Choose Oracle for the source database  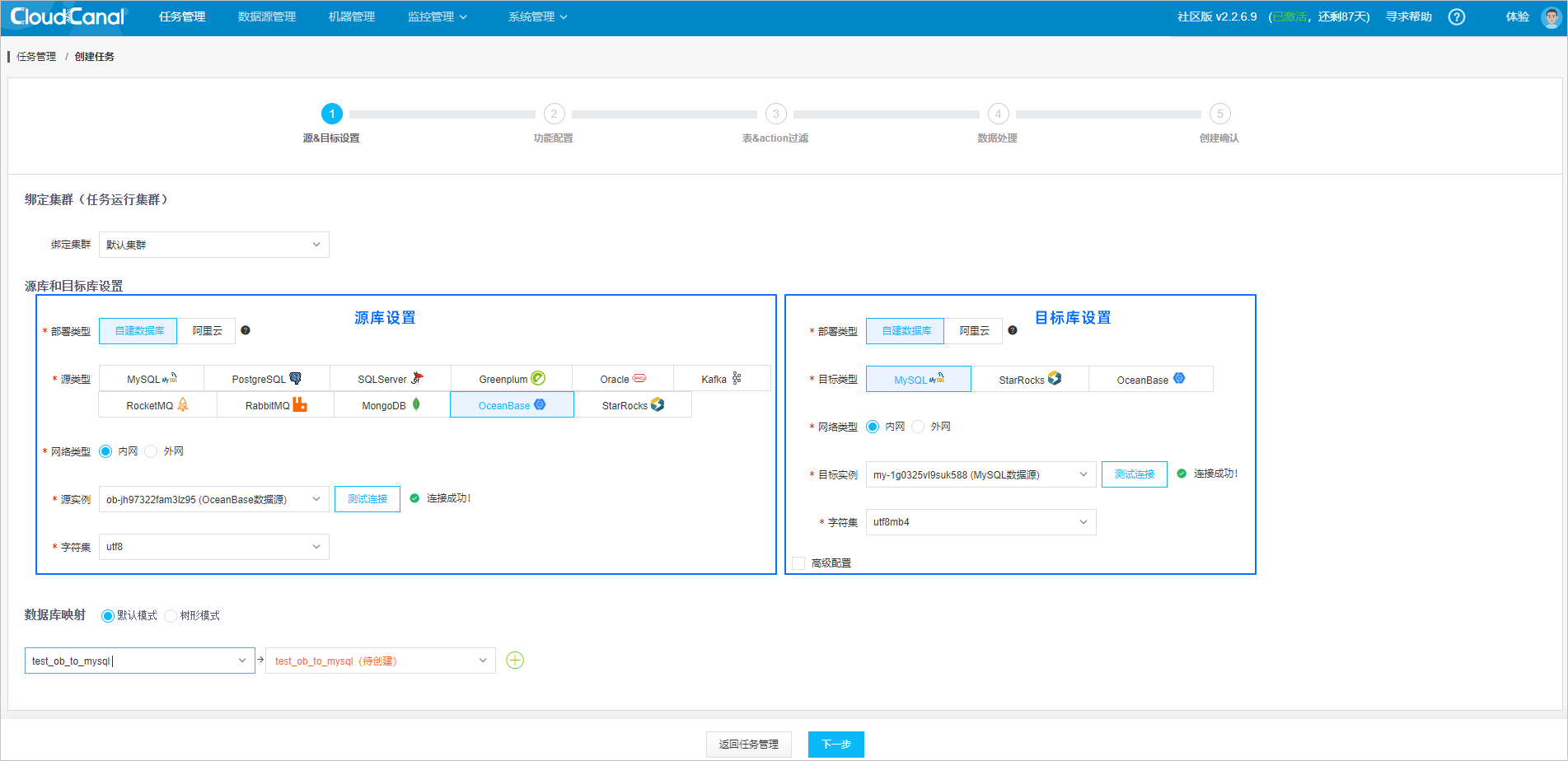[620, 378]
